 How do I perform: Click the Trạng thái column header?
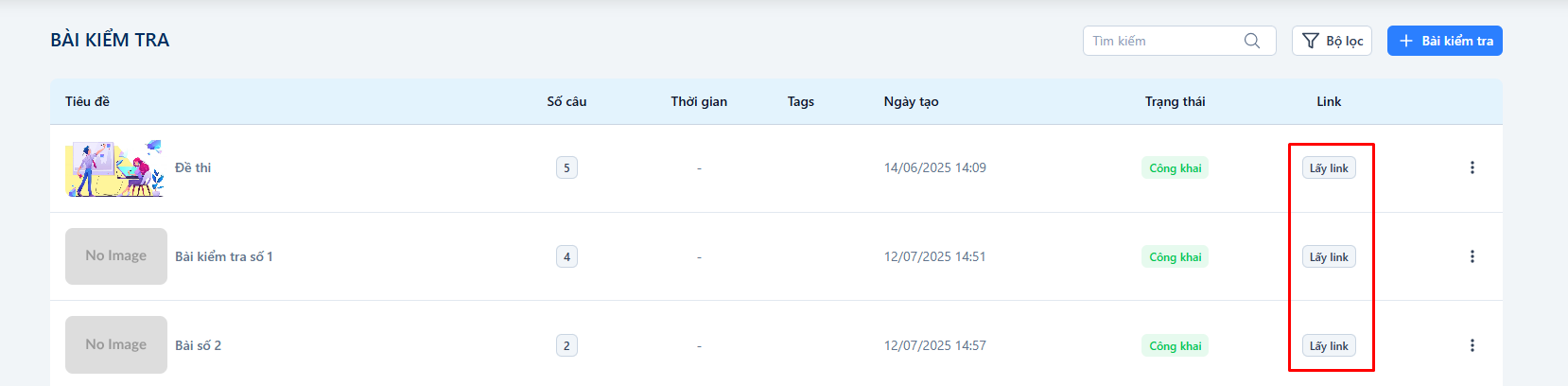[1175, 101]
